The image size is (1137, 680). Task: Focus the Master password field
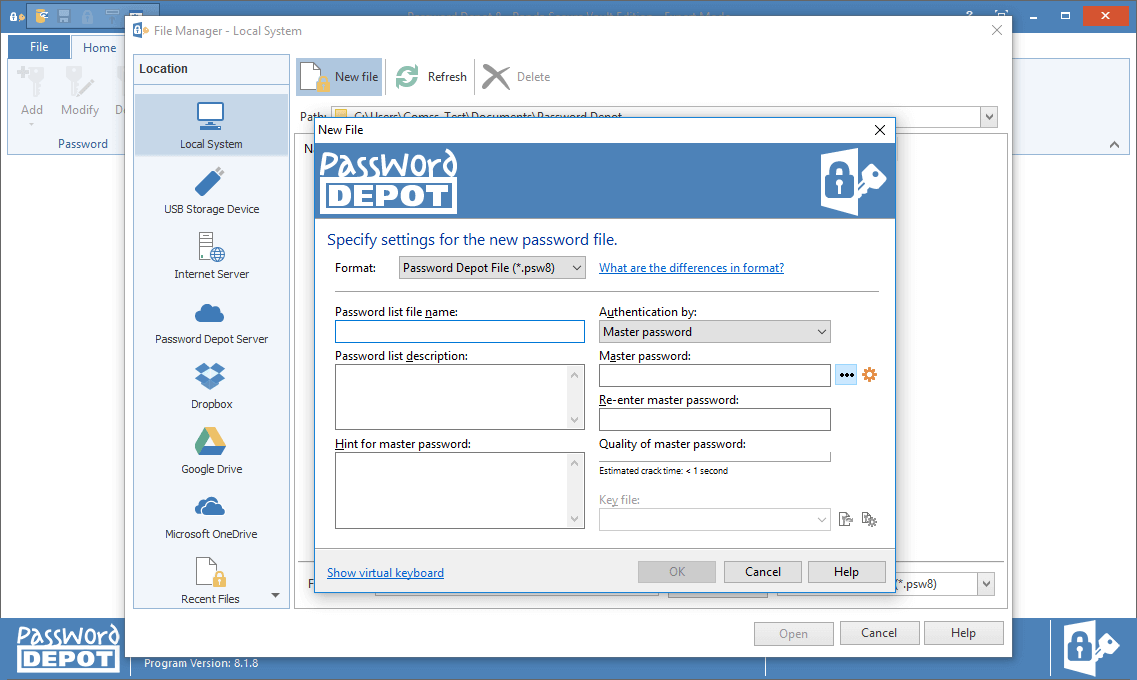(714, 376)
